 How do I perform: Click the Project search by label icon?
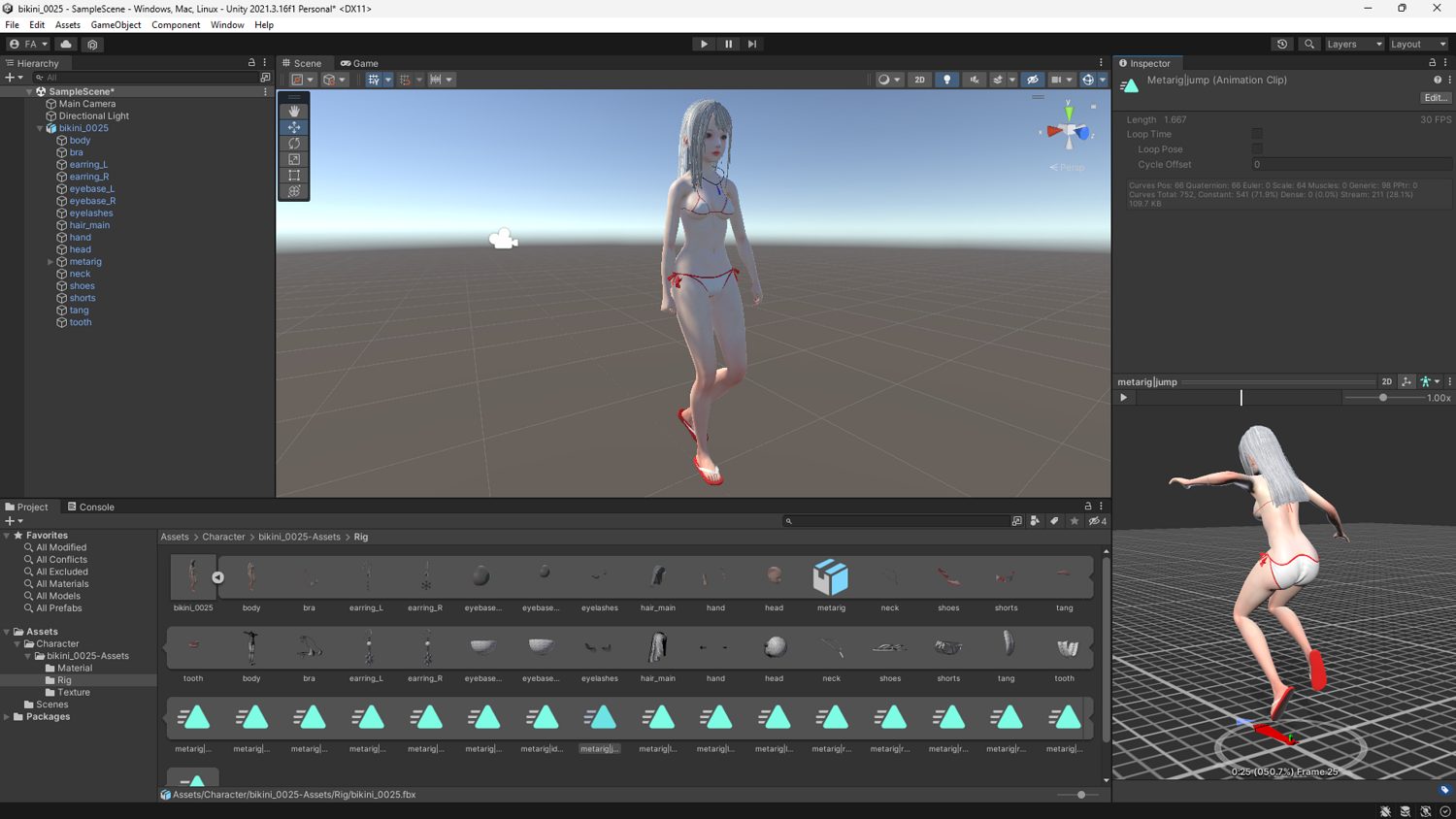point(1054,521)
